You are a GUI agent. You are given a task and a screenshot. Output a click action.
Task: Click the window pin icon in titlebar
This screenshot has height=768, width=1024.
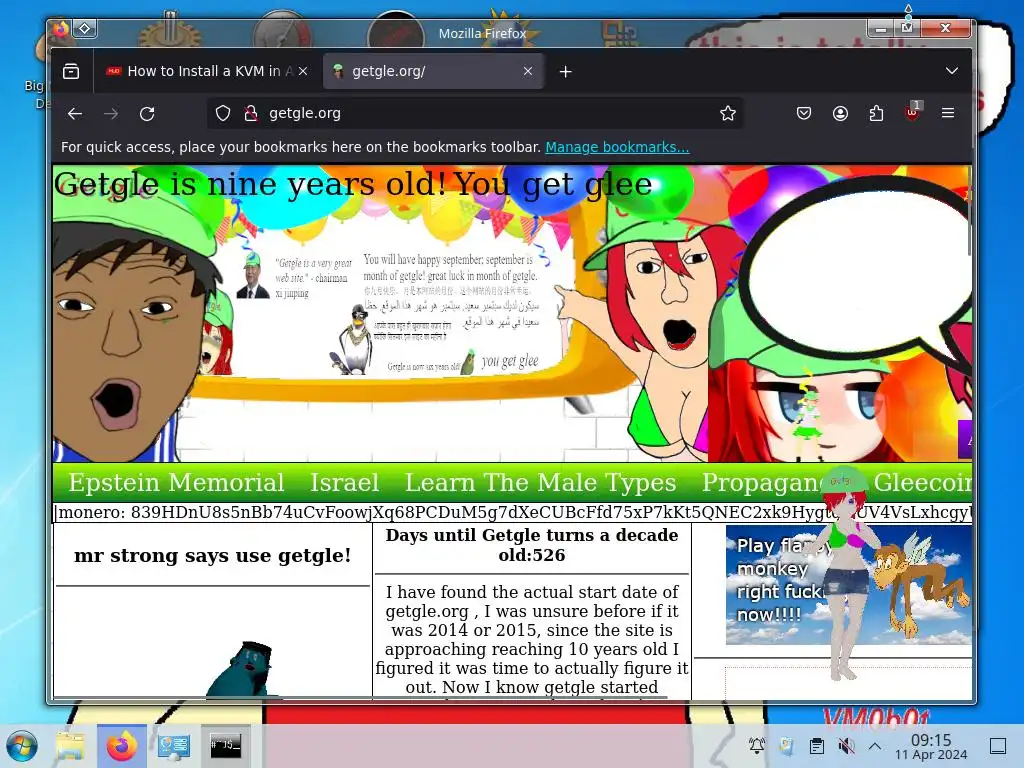pyautogui.click(x=85, y=28)
